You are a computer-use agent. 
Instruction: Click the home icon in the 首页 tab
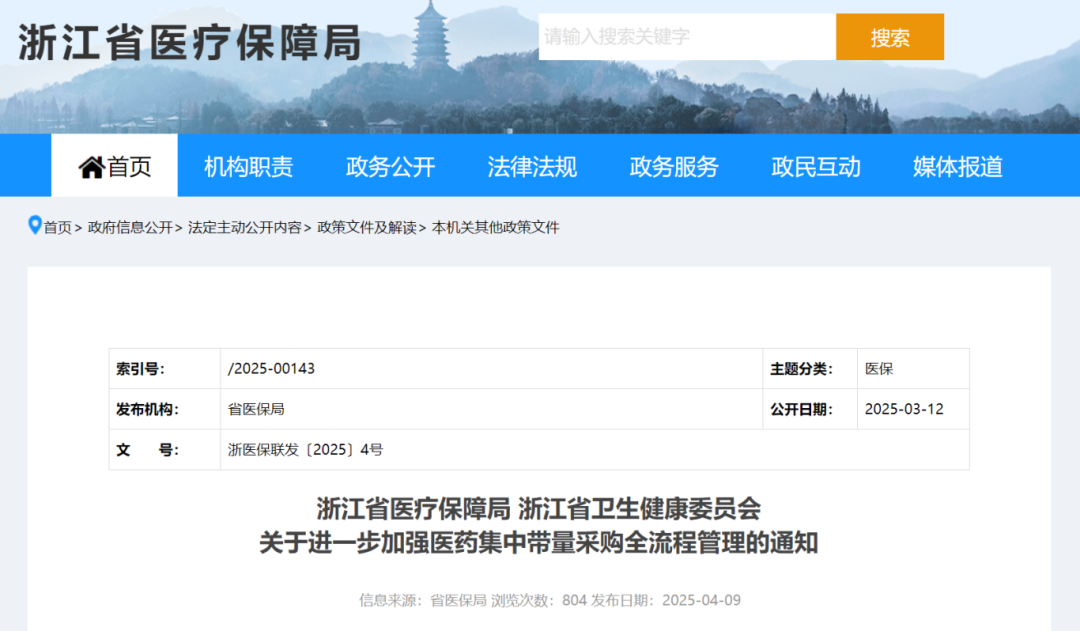(92, 167)
